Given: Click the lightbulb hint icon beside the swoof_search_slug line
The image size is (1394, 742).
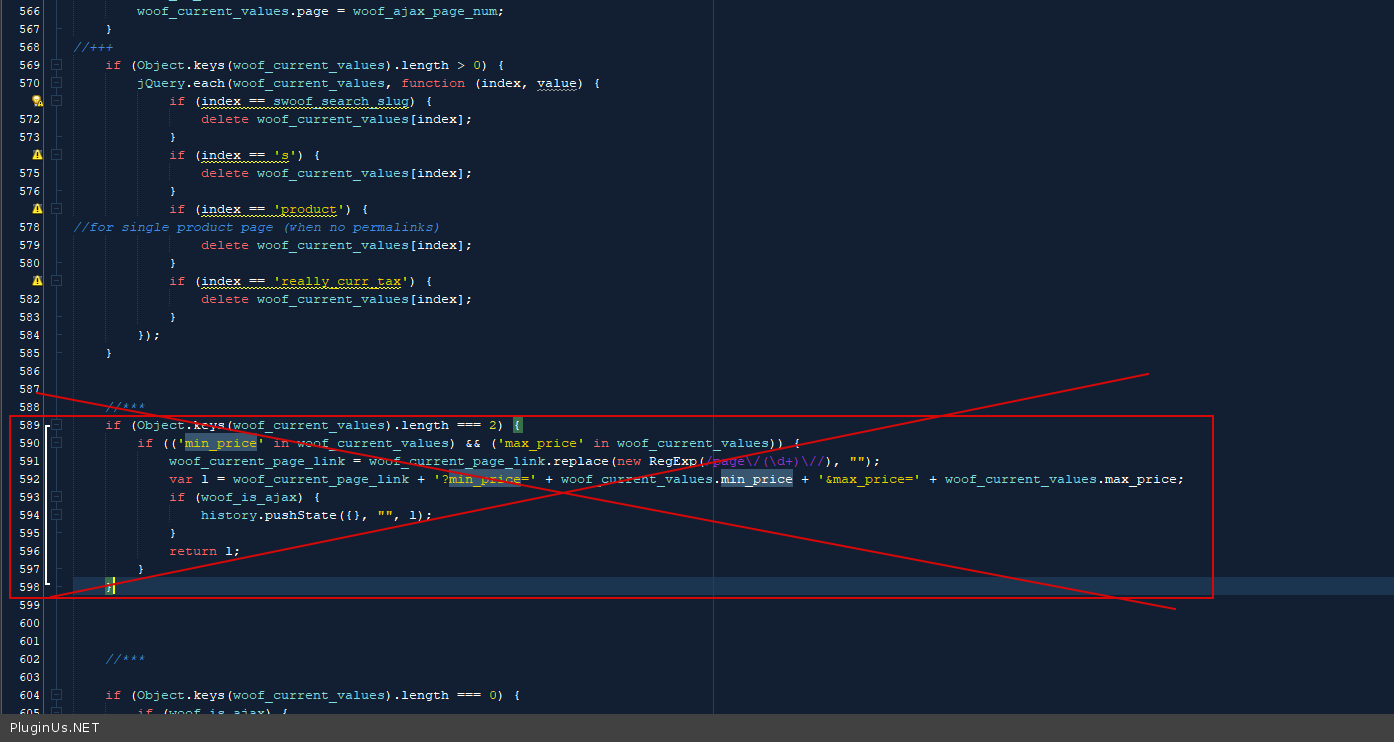Looking at the screenshot, I should 38,101.
